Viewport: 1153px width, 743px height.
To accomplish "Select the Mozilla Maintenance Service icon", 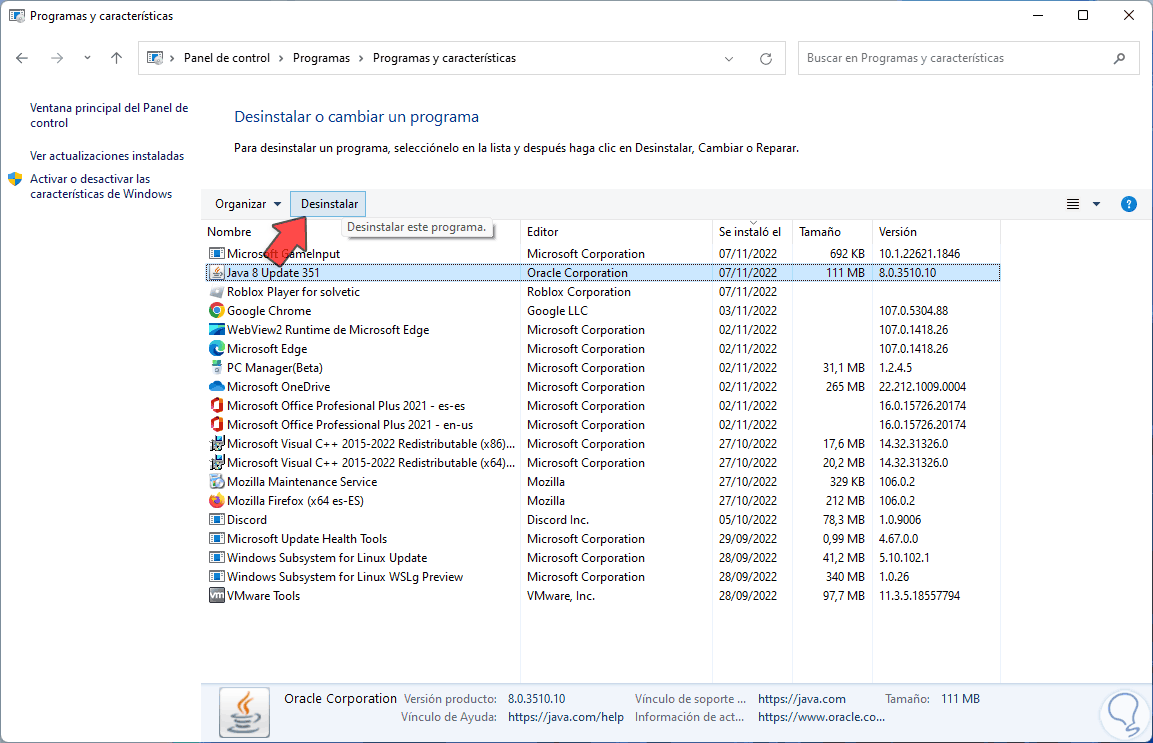I will [x=216, y=482].
